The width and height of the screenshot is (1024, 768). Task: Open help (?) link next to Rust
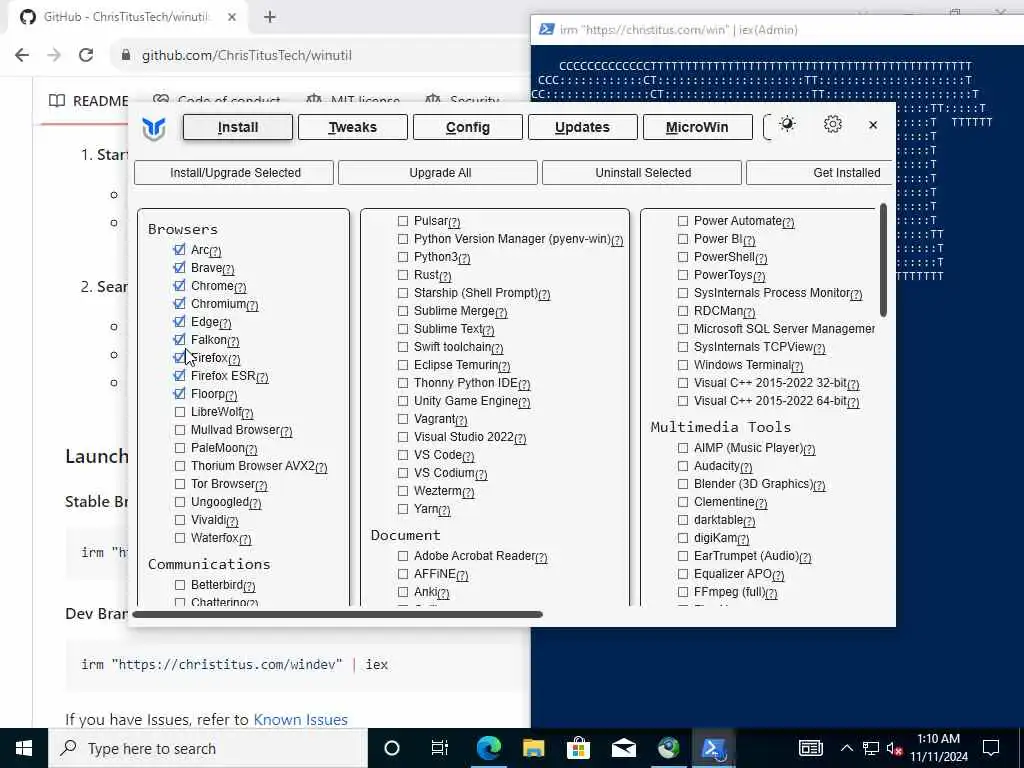tap(445, 276)
